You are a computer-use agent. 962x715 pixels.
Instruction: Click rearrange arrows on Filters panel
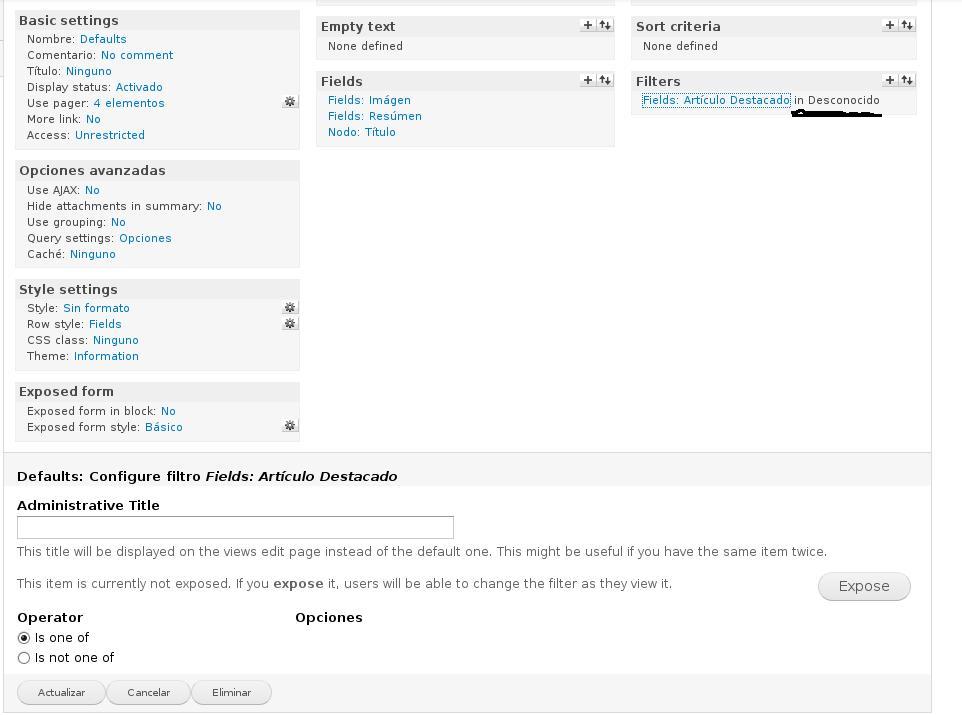point(906,80)
